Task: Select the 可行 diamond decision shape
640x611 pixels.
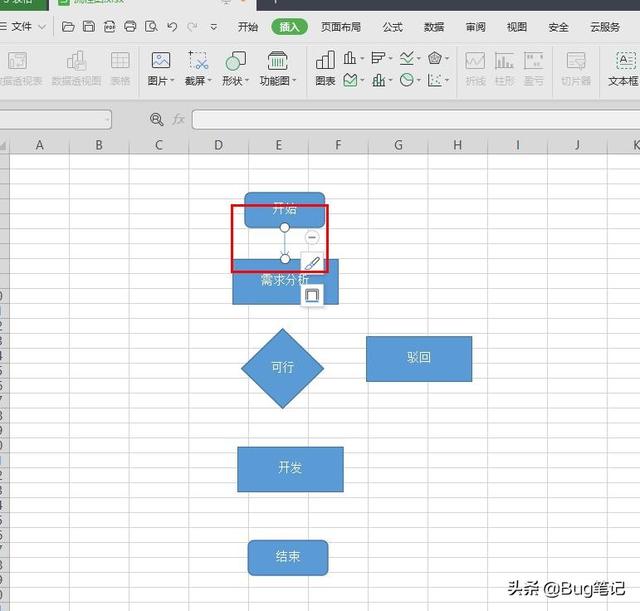Action: (x=282, y=368)
